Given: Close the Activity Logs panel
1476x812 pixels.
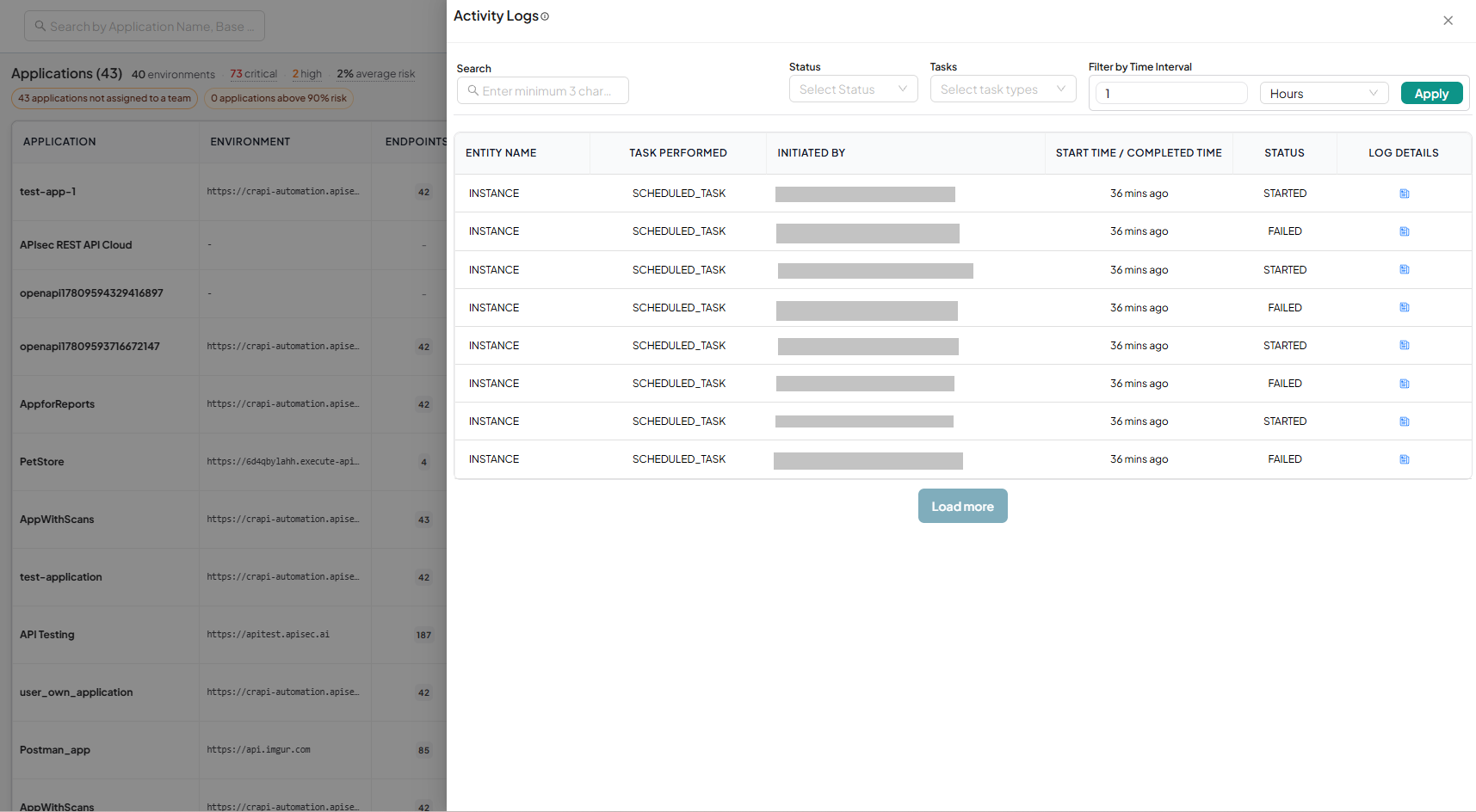Looking at the screenshot, I should (x=1448, y=21).
